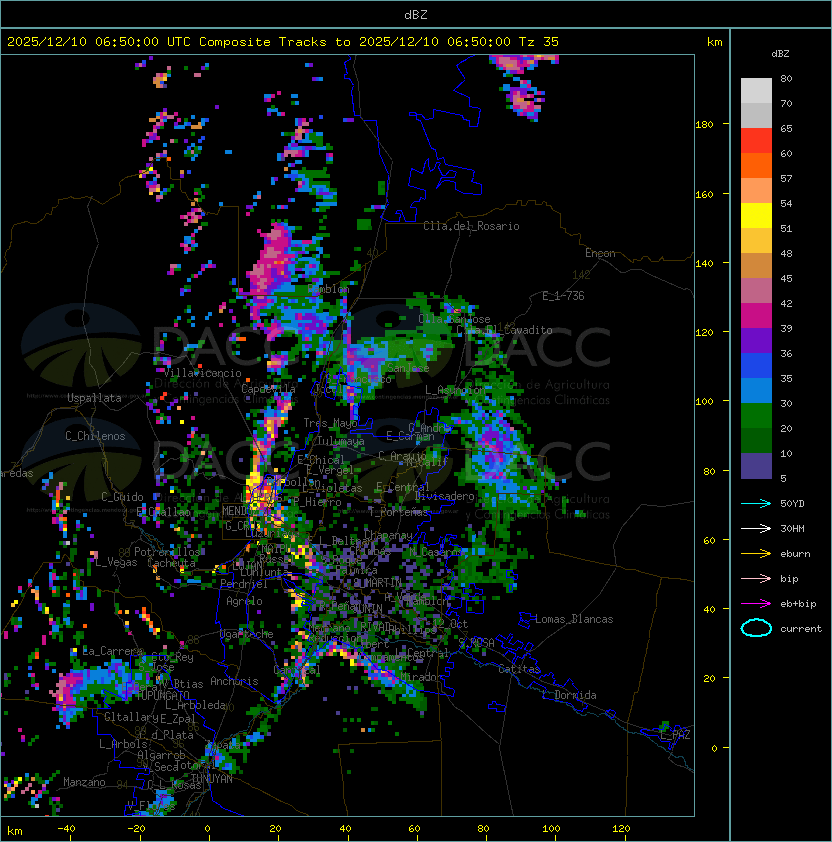Click the mauve 42-45 dBZ swatch

[x=756, y=291]
